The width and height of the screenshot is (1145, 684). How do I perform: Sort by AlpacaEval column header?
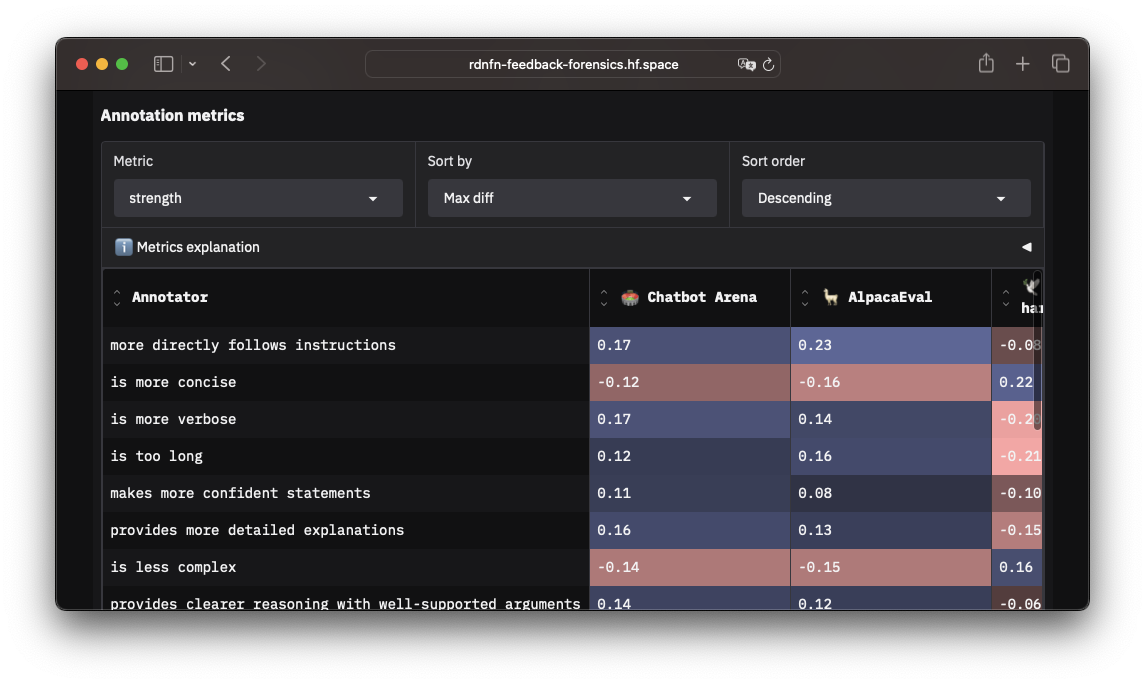(889, 297)
